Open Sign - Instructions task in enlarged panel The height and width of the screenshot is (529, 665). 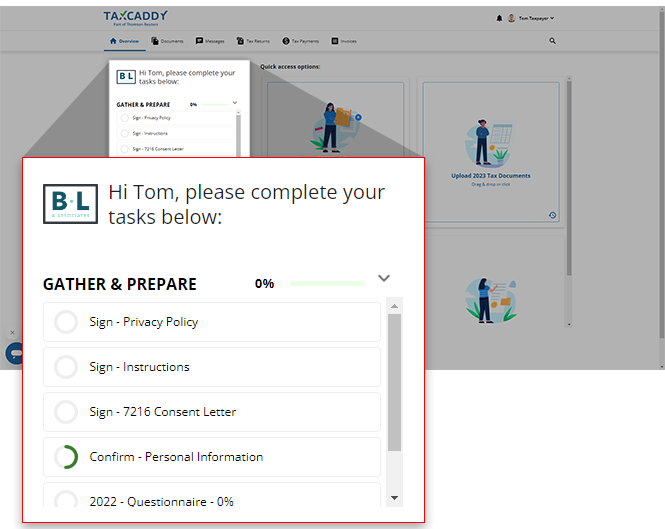[x=212, y=367]
